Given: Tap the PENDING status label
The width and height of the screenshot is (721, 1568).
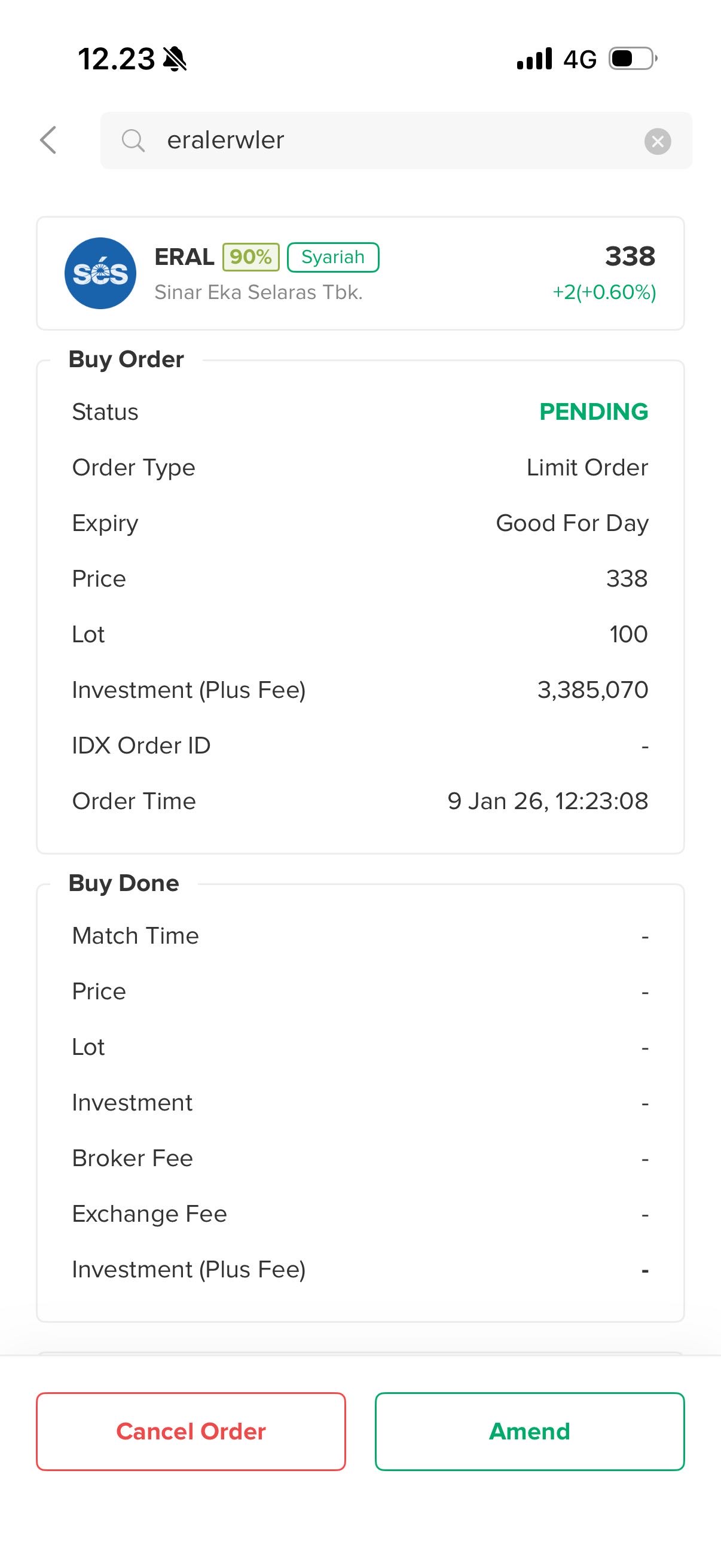Looking at the screenshot, I should (x=593, y=411).
